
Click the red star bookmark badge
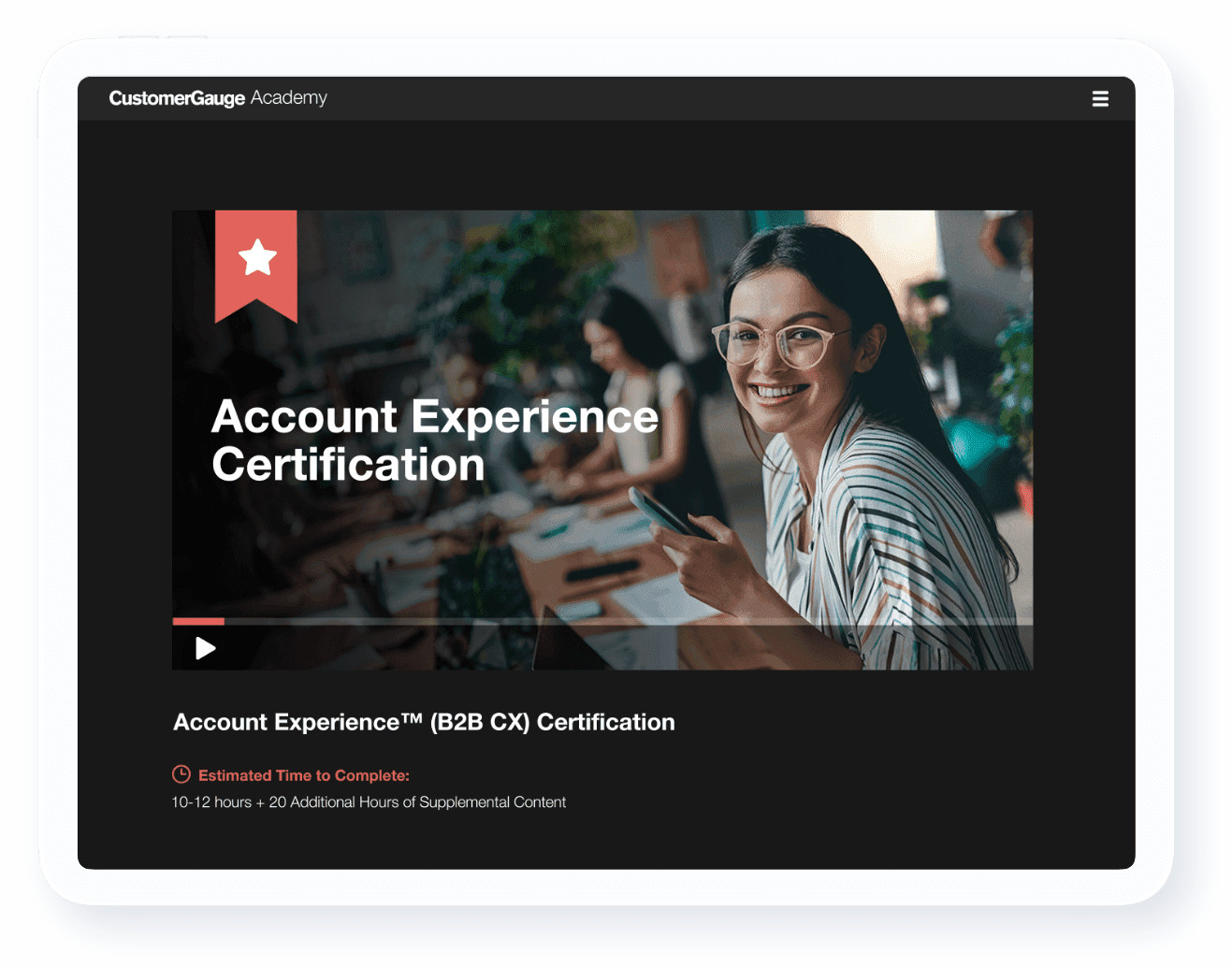[x=256, y=267]
